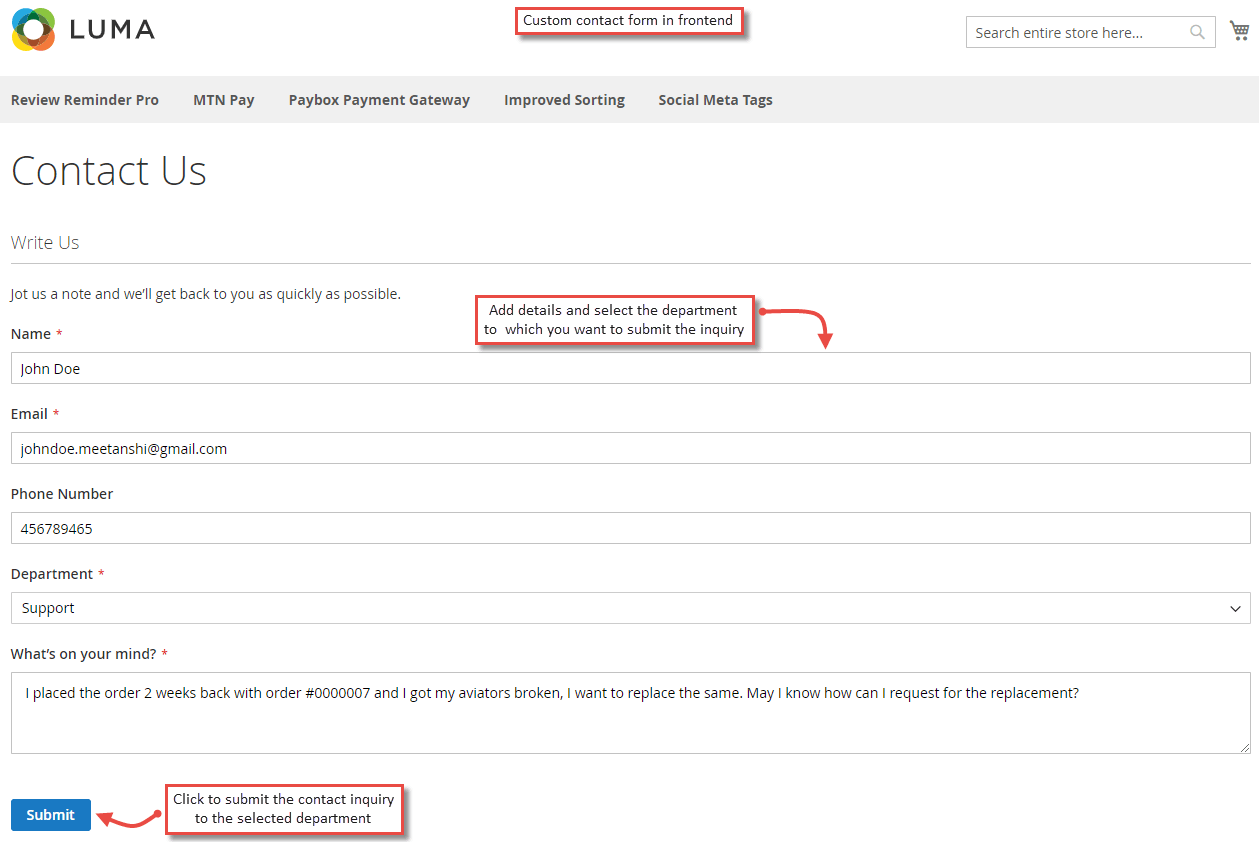Click the custom contact form annotation
Screen dimensions: 1259x842
coord(628,20)
